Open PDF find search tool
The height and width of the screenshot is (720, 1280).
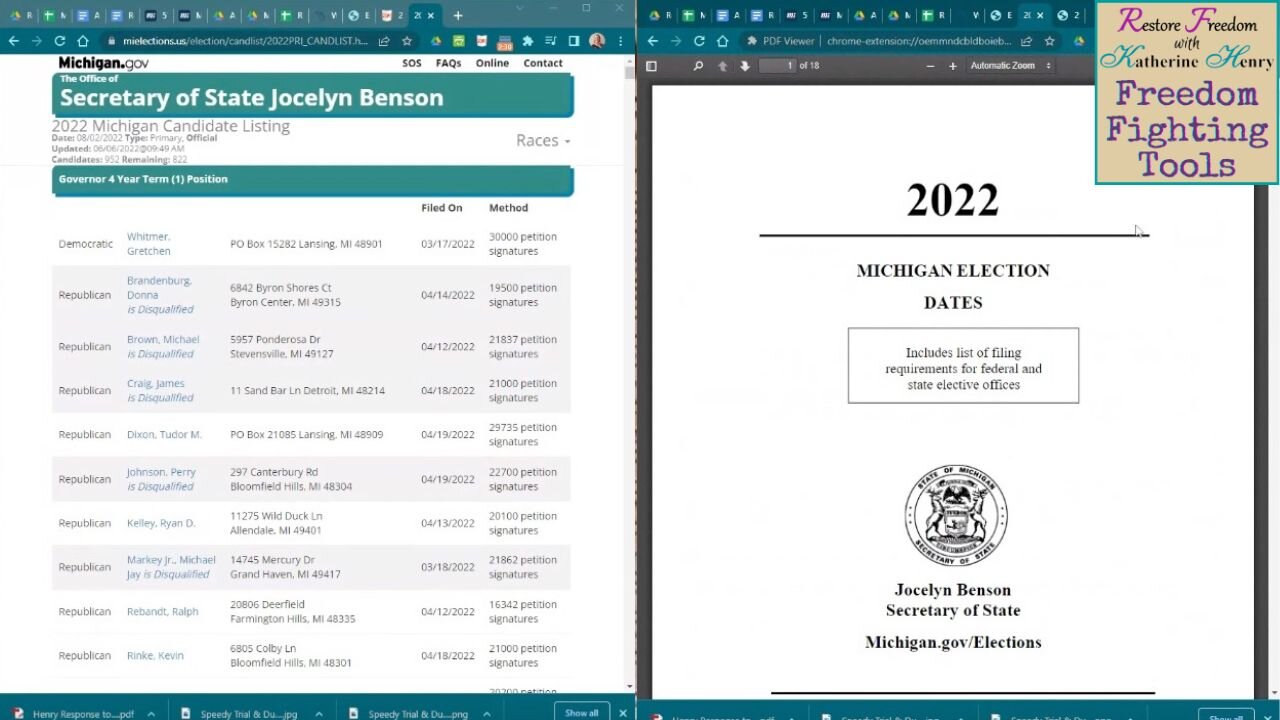(x=698, y=66)
